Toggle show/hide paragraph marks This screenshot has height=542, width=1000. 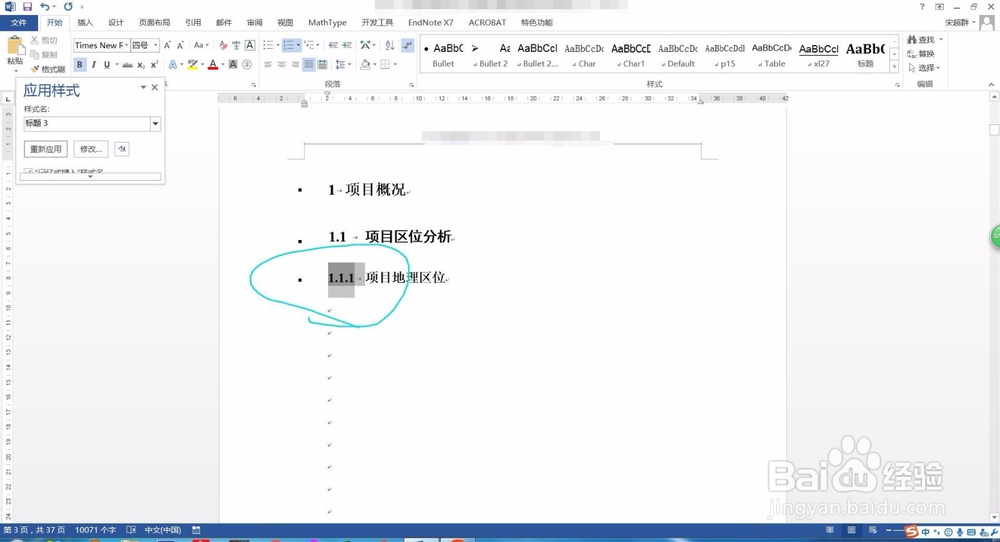tap(408, 45)
